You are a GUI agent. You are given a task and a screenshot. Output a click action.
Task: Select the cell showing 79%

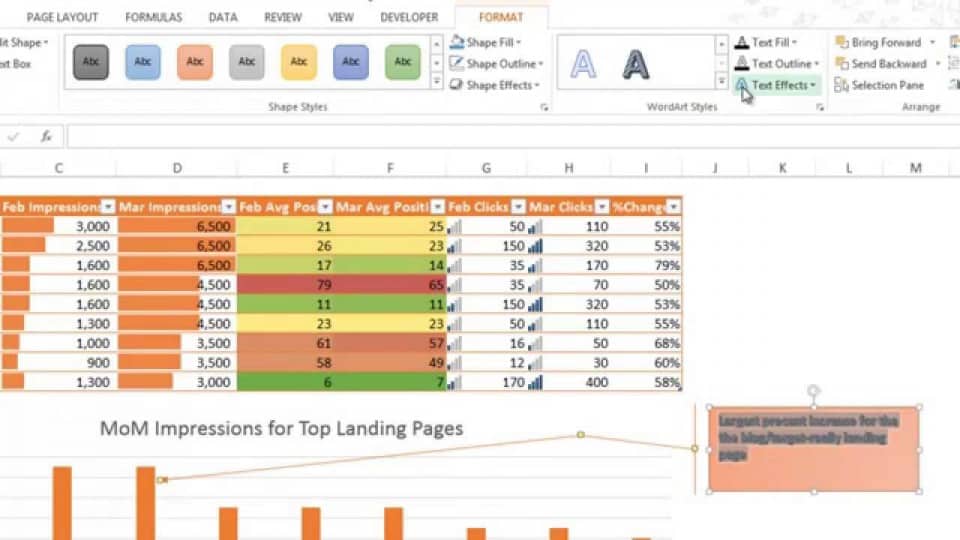pos(646,265)
